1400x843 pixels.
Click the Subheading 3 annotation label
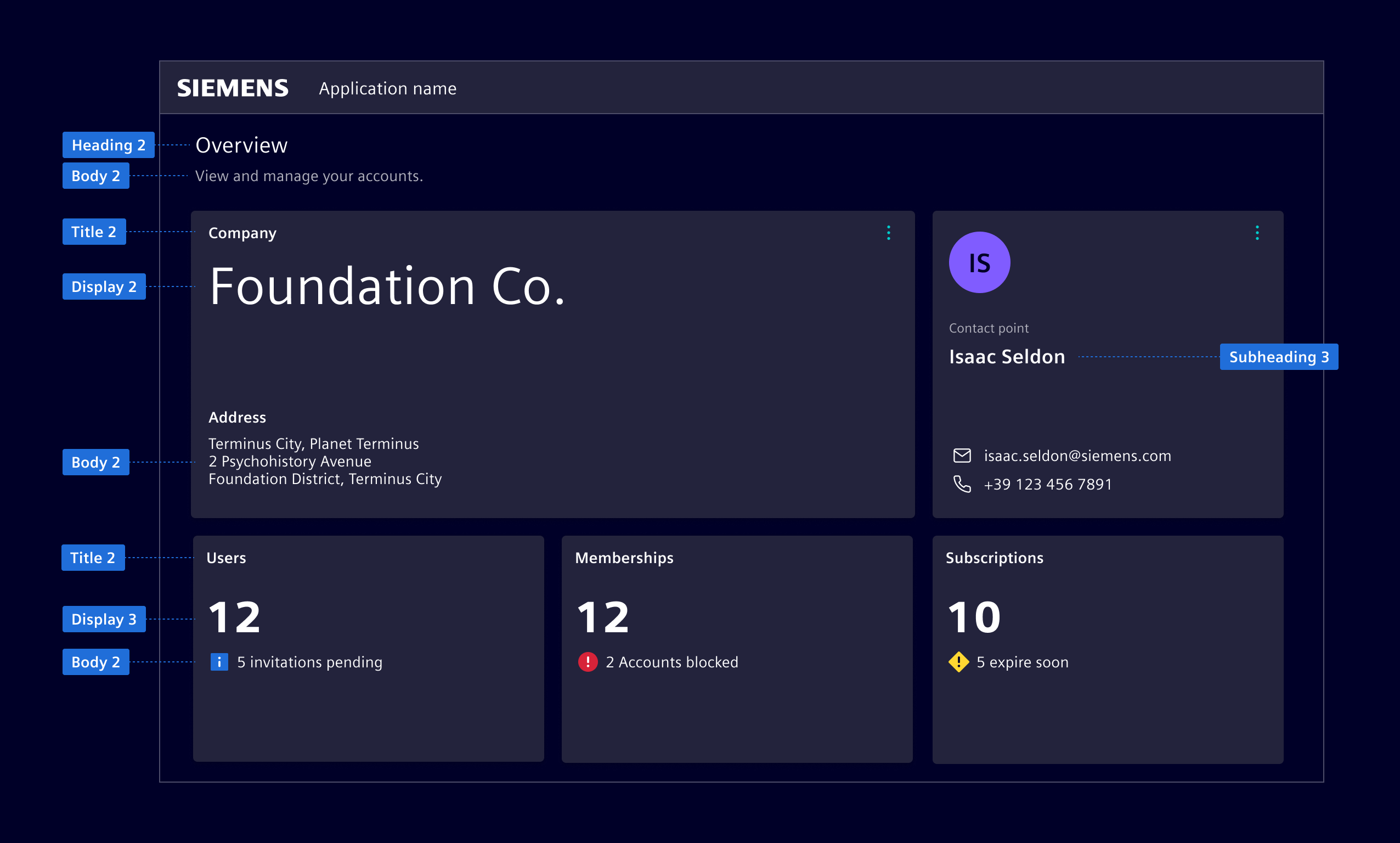pyautogui.click(x=1279, y=357)
